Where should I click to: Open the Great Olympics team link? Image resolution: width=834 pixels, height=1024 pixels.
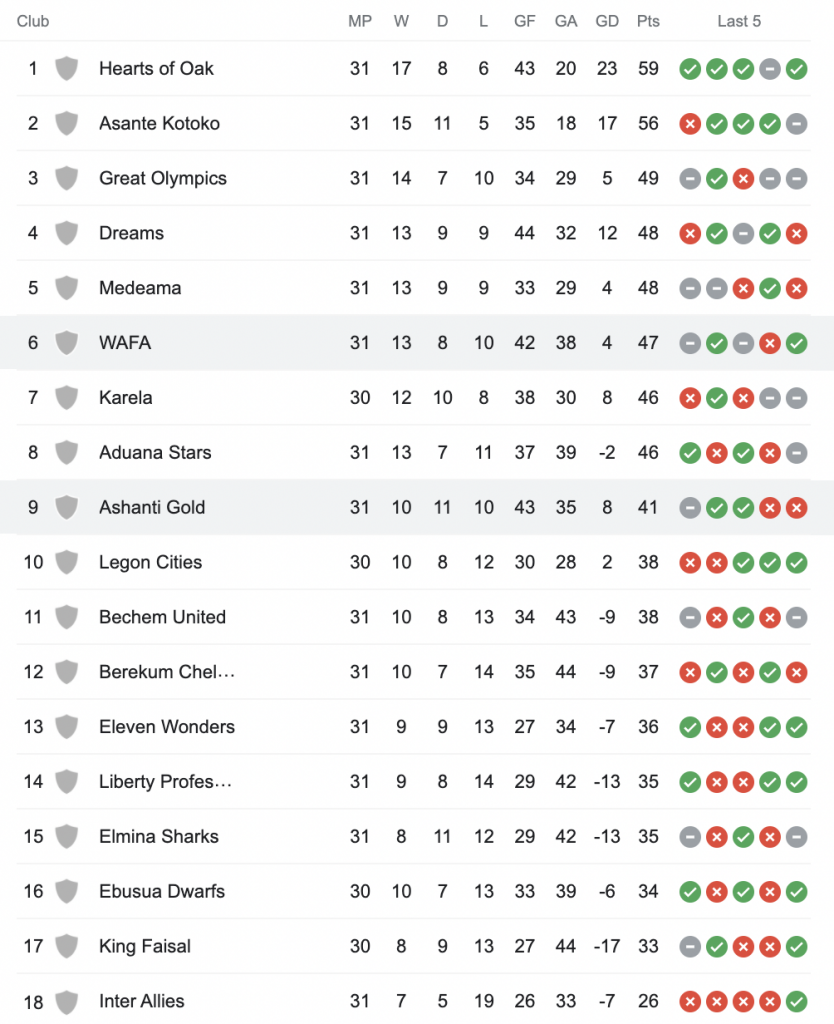pyautogui.click(x=163, y=179)
